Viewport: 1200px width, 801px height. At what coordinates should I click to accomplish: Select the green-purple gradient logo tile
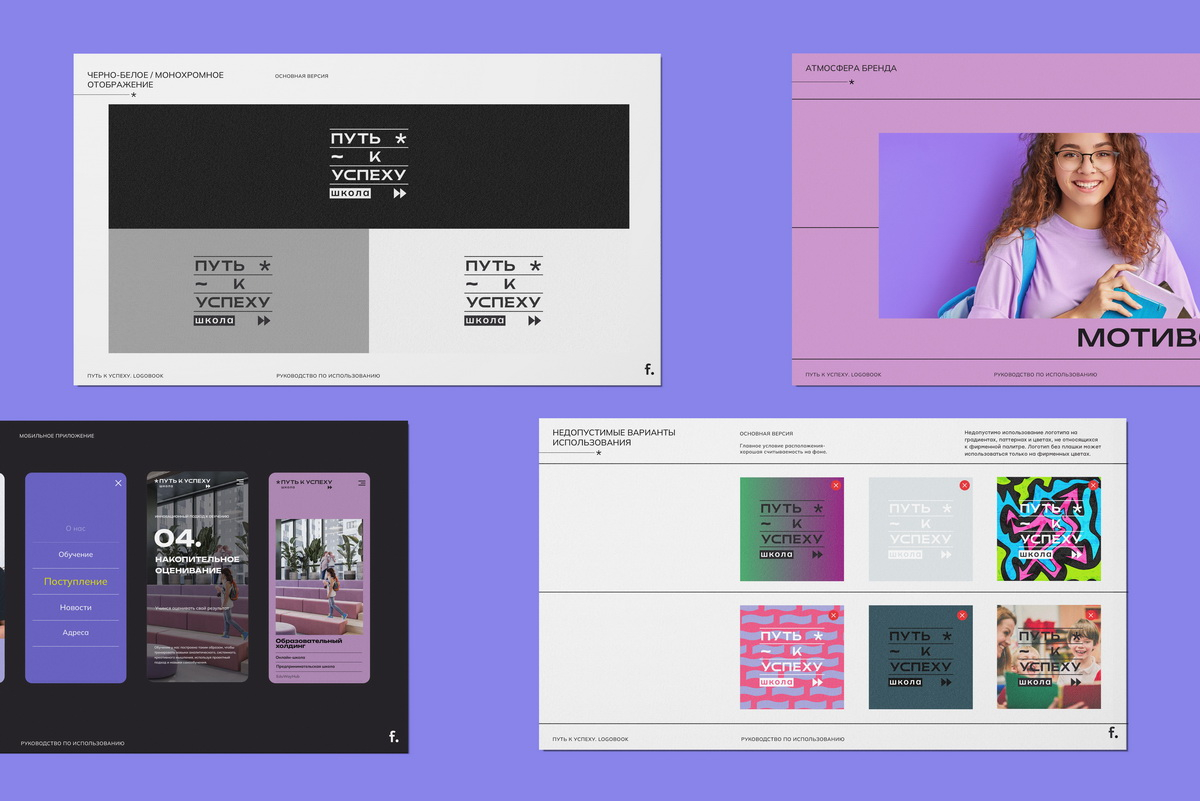coord(792,529)
